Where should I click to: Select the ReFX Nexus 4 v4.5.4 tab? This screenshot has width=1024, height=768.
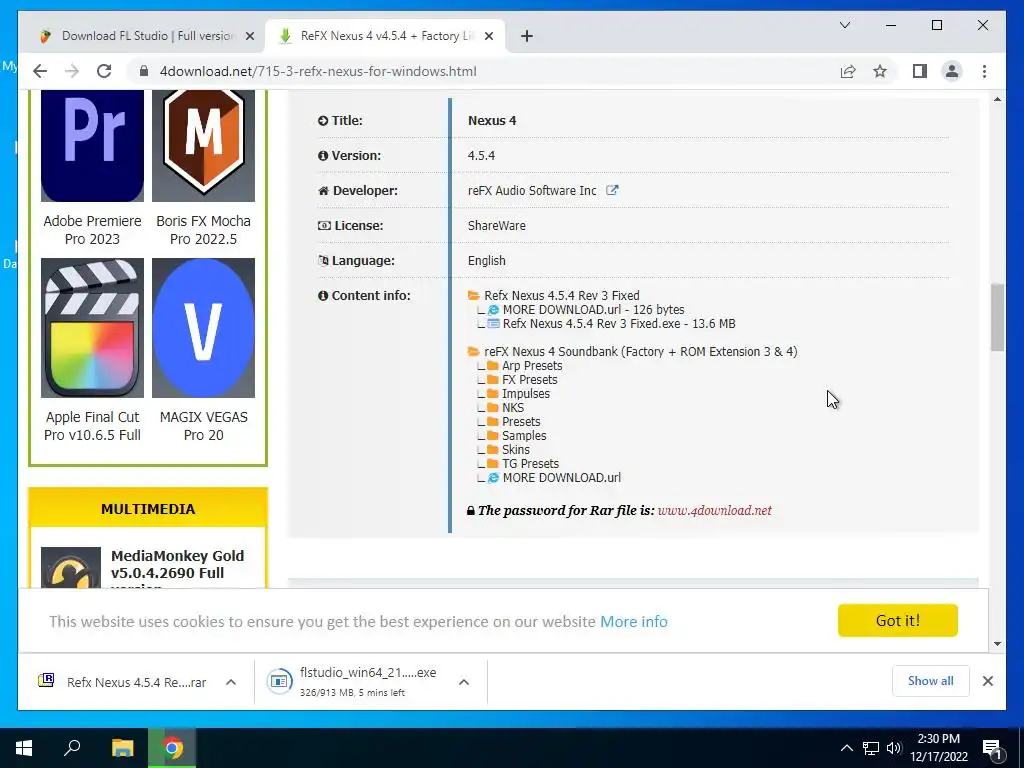385,36
